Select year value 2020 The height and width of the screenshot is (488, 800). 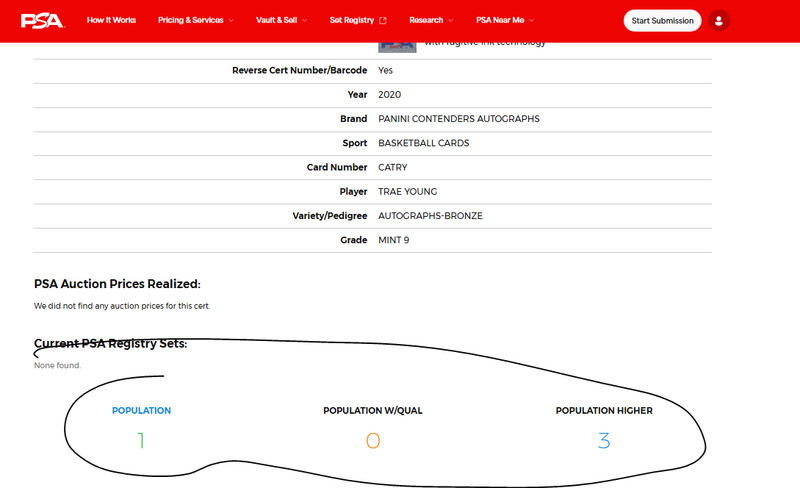[389, 94]
